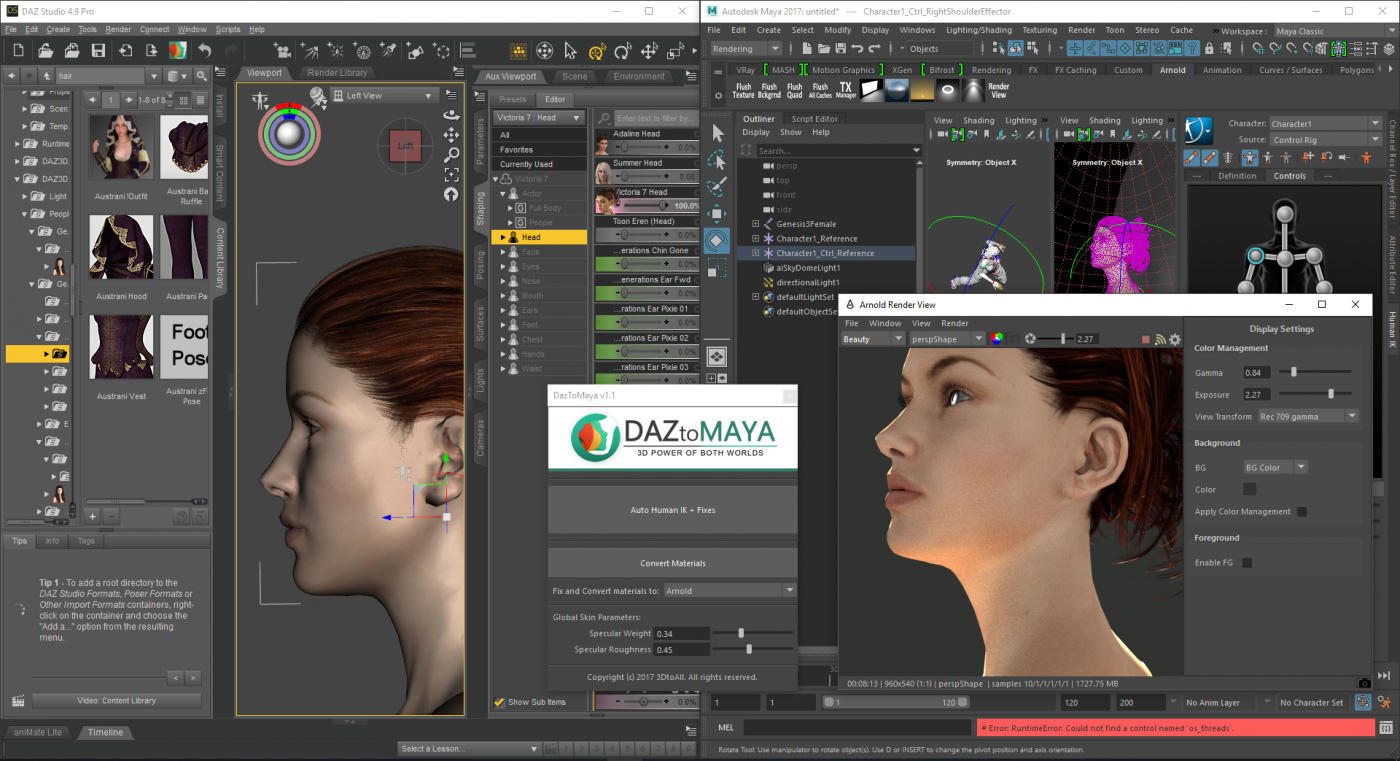The image size is (1400, 761).
Task: Open Left View dropdown in DAZ viewport
Action: (384, 96)
